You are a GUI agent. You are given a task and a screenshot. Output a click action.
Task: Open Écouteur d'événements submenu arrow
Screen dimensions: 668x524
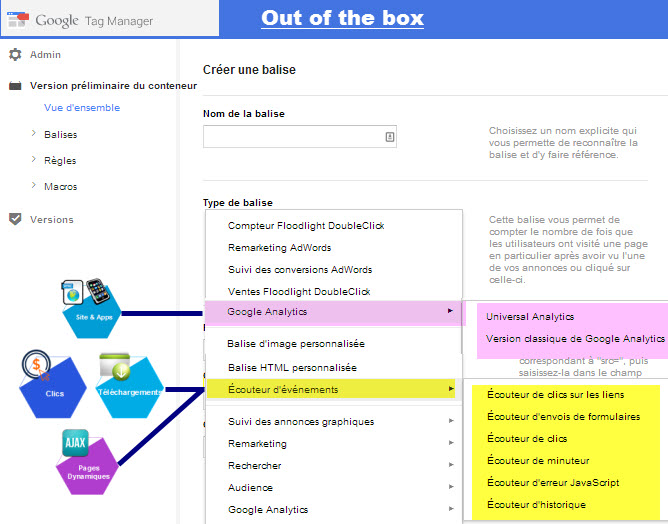pos(451,389)
